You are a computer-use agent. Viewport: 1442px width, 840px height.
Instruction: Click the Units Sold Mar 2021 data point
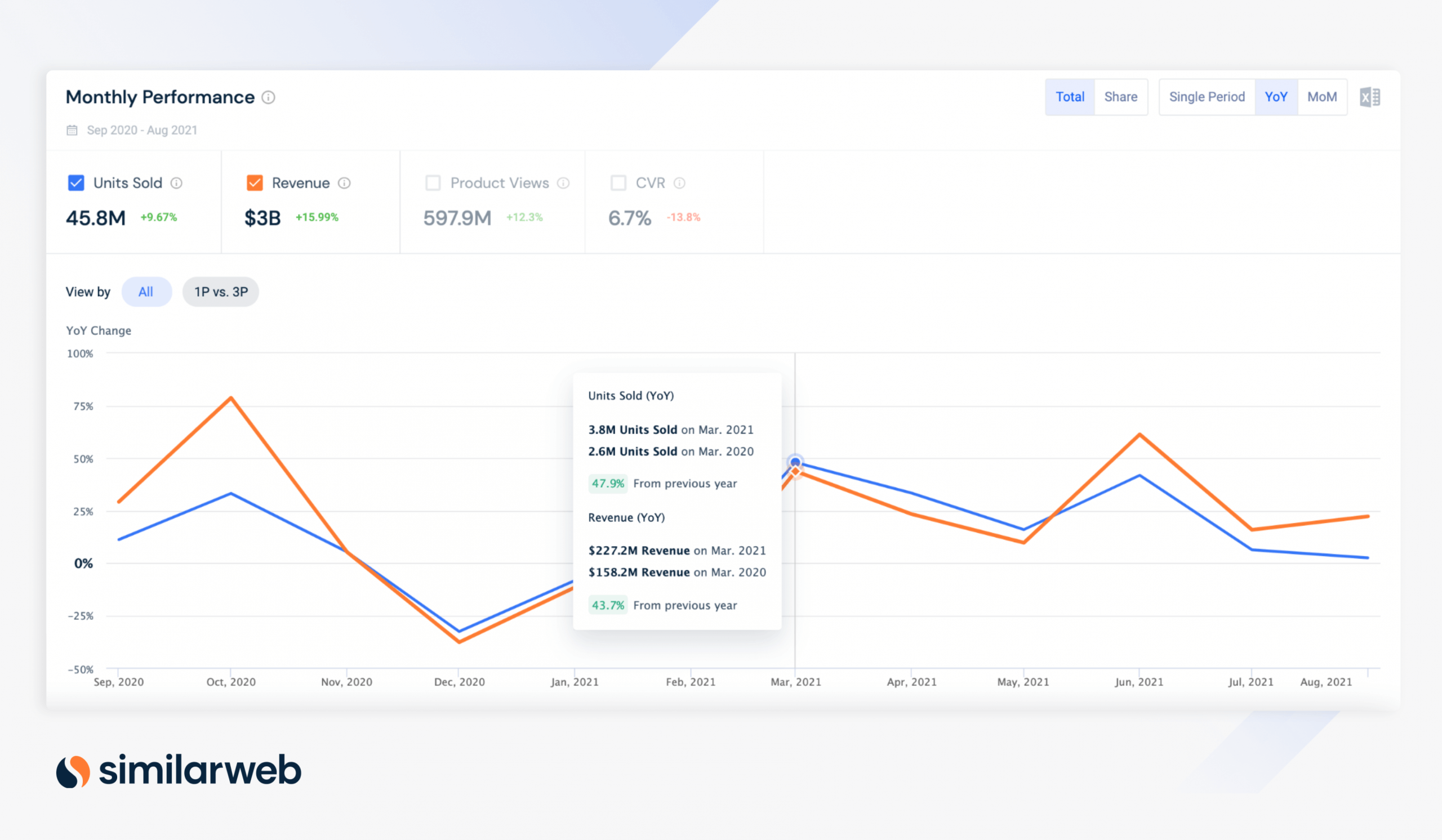[795, 462]
